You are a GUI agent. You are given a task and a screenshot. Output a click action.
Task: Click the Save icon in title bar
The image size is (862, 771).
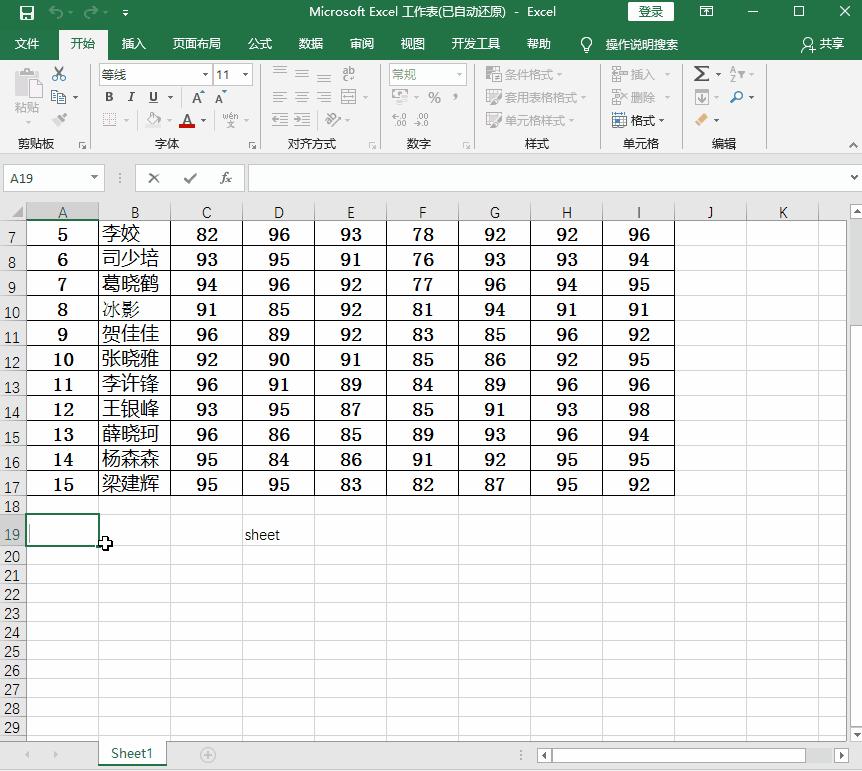coord(26,12)
